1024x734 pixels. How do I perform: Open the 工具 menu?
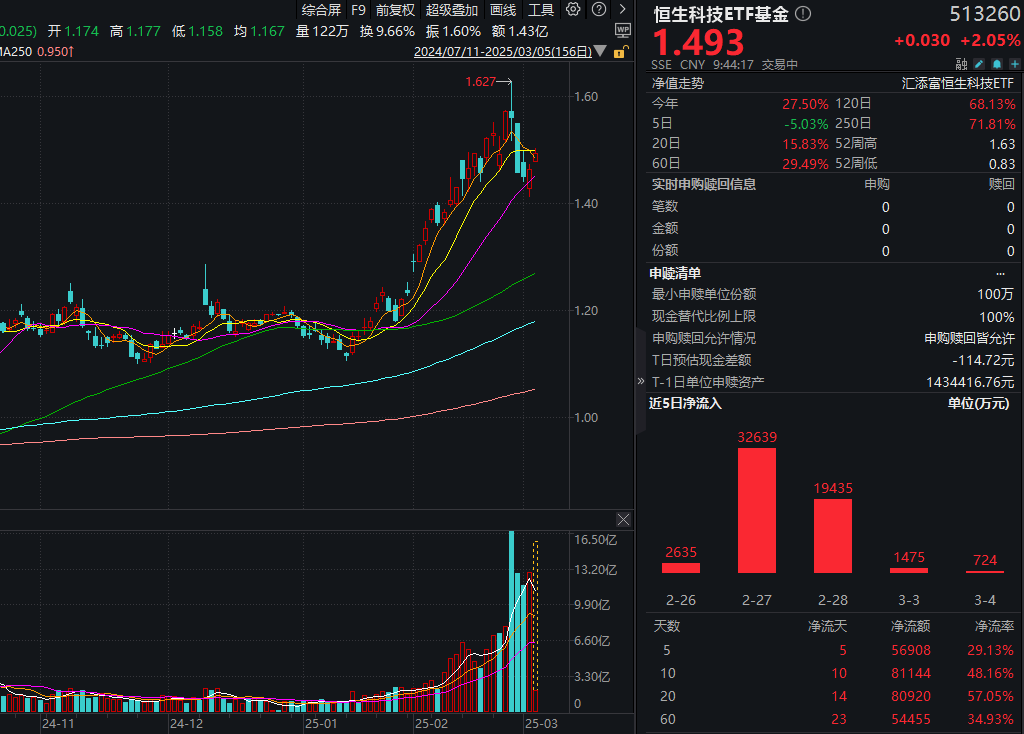tap(541, 10)
